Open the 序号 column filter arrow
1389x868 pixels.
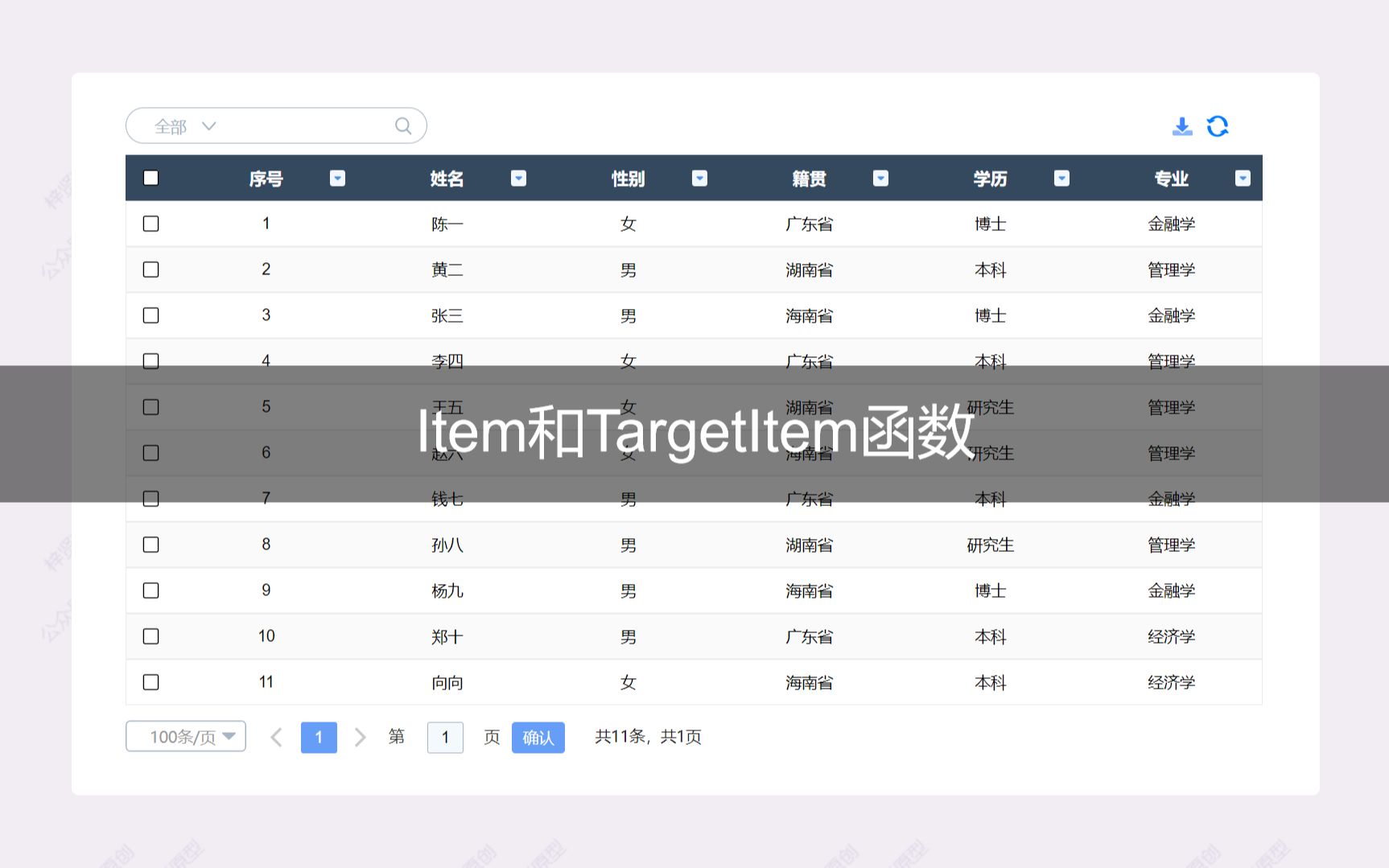click(337, 179)
